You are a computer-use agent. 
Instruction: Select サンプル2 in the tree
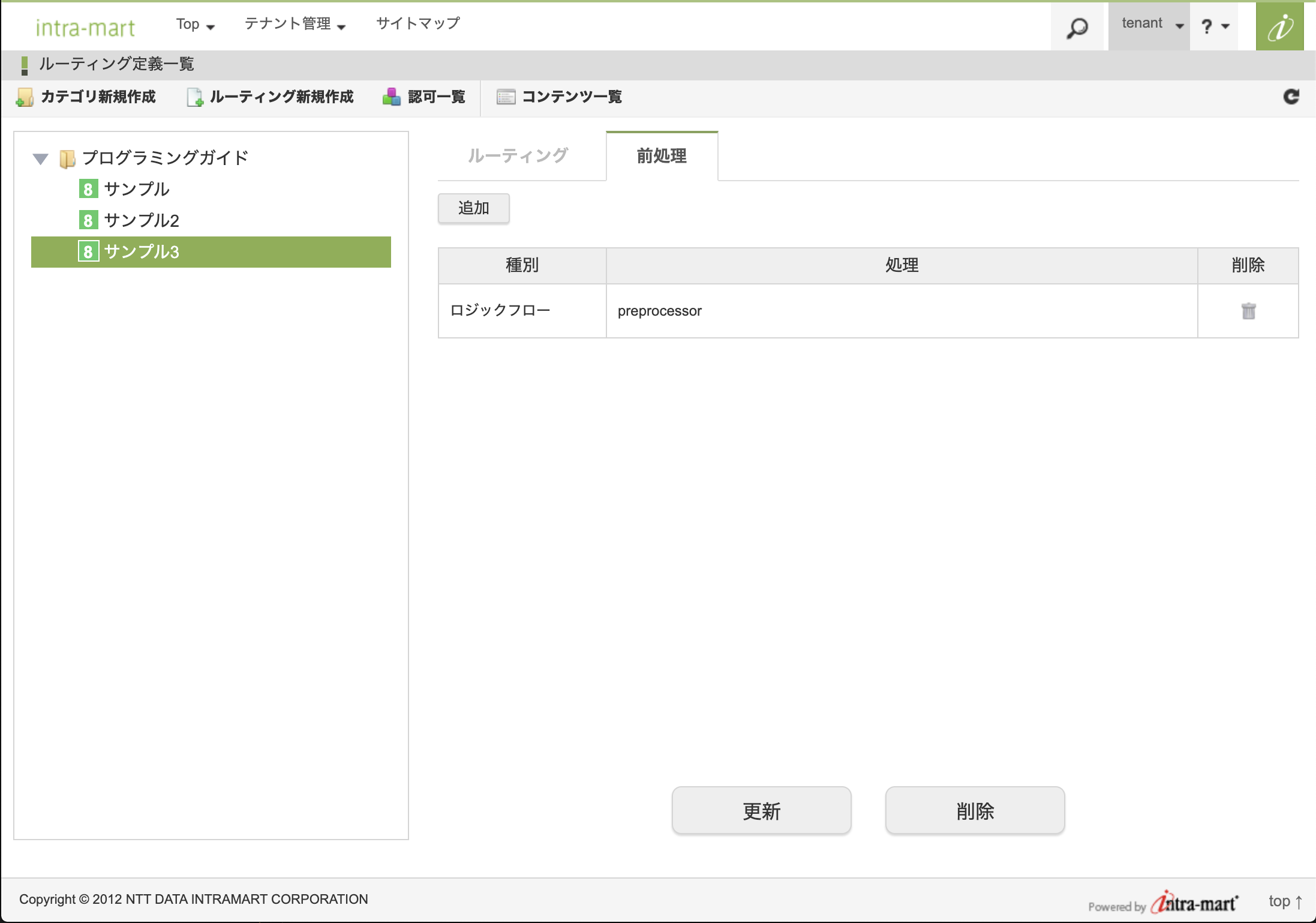click(142, 220)
